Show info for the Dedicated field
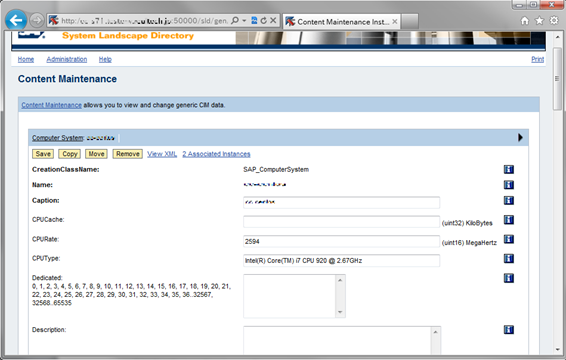 coord(509,278)
